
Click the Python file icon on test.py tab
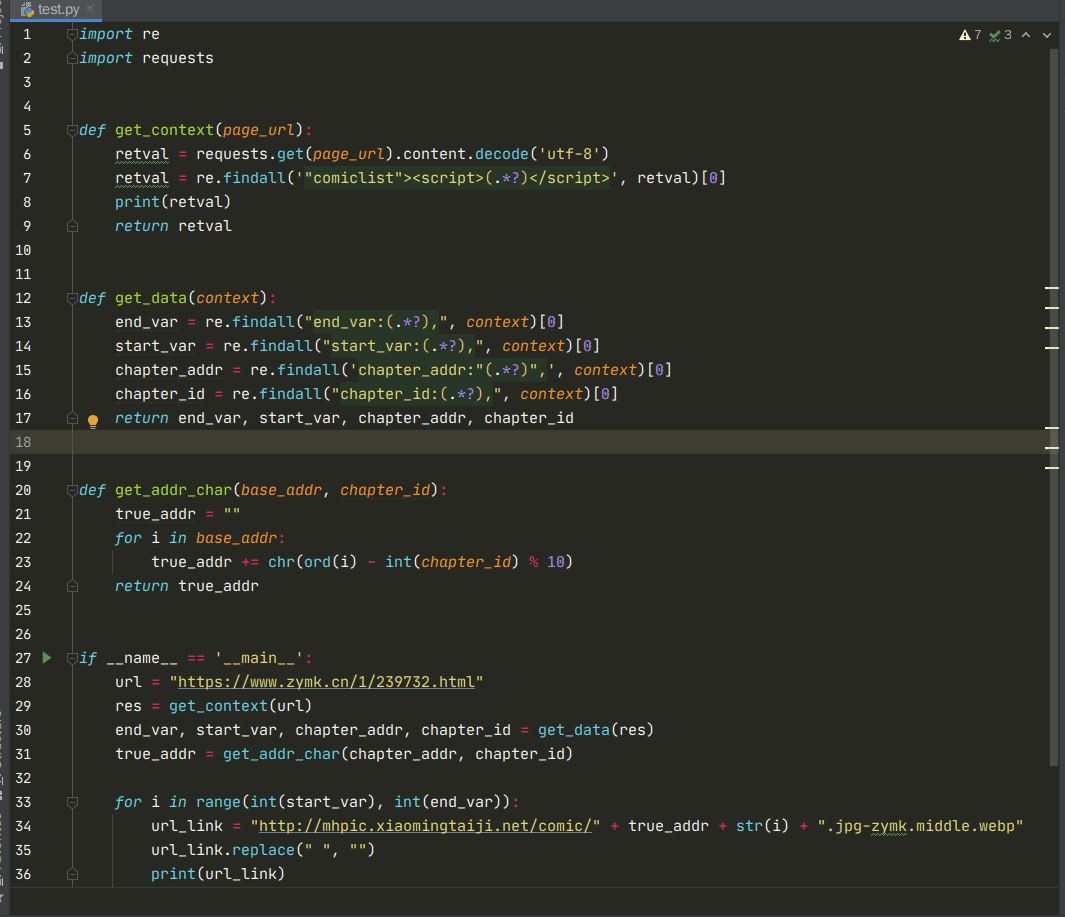pos(27,9)
